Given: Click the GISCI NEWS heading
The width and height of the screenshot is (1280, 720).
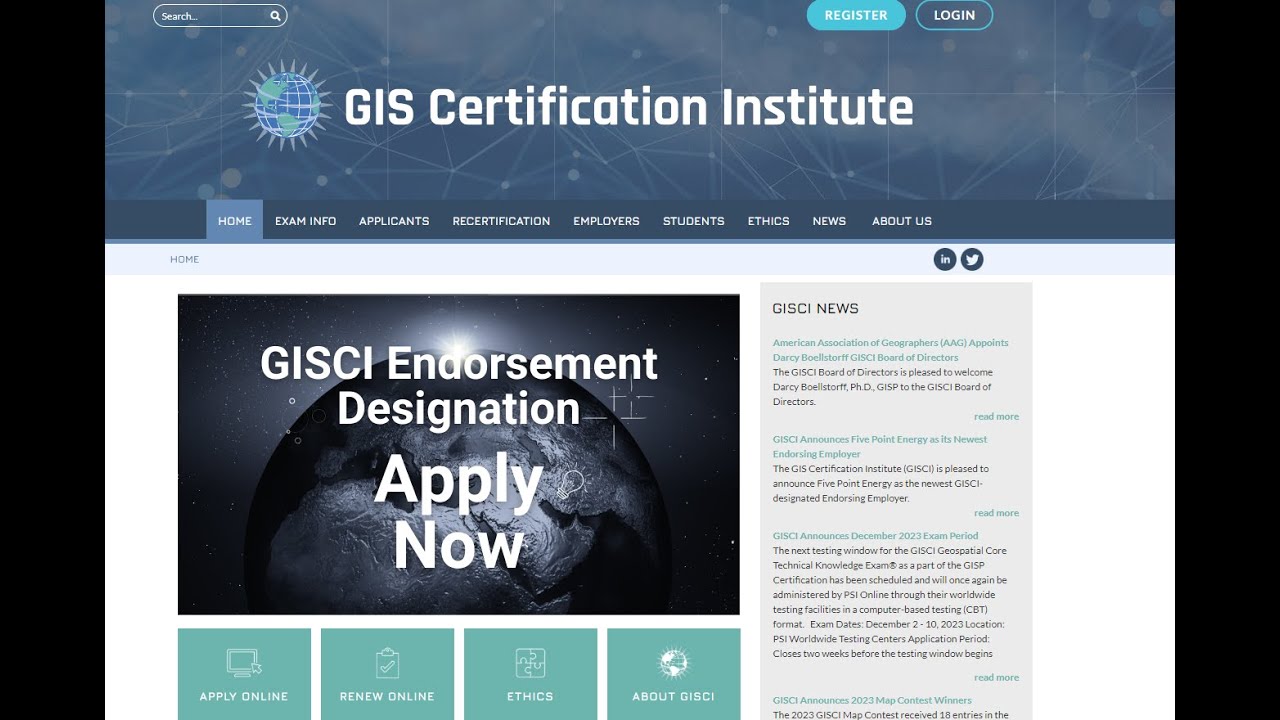Looking at the screenshot, I should tap(816, 309).
